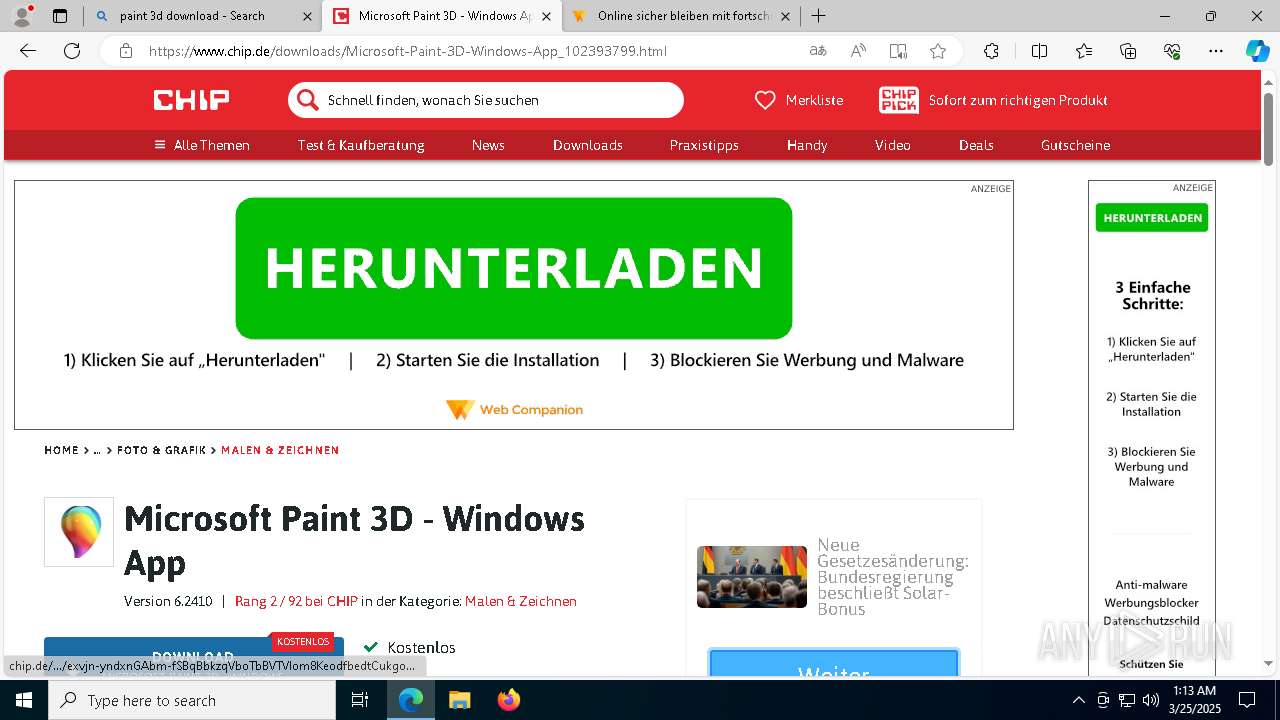Click the browser back arrow
This screenshot has width=1280, height=720.
click(x=28, y=51)
